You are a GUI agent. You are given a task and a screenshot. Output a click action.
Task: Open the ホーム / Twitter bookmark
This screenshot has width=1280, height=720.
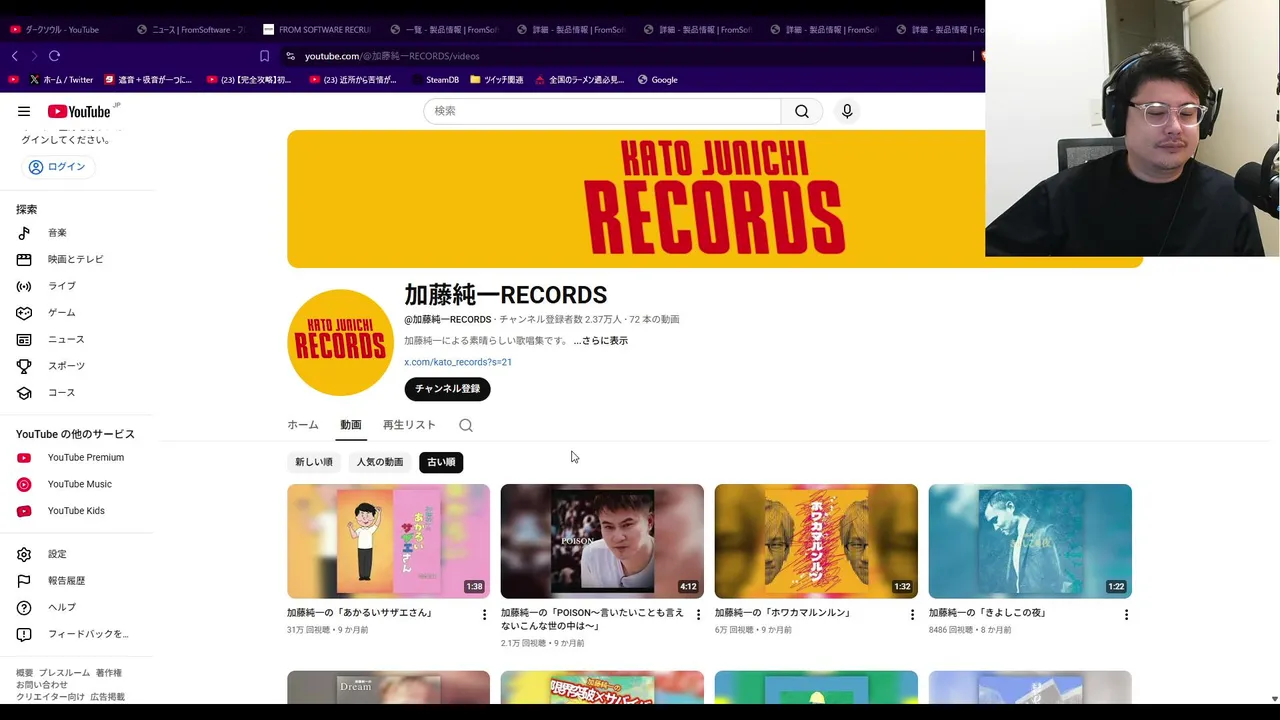tap(61, 80)
